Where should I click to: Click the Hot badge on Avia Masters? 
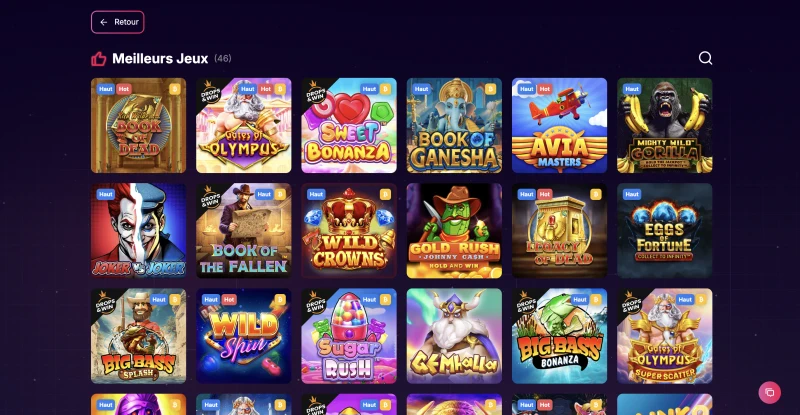(545, 89)
